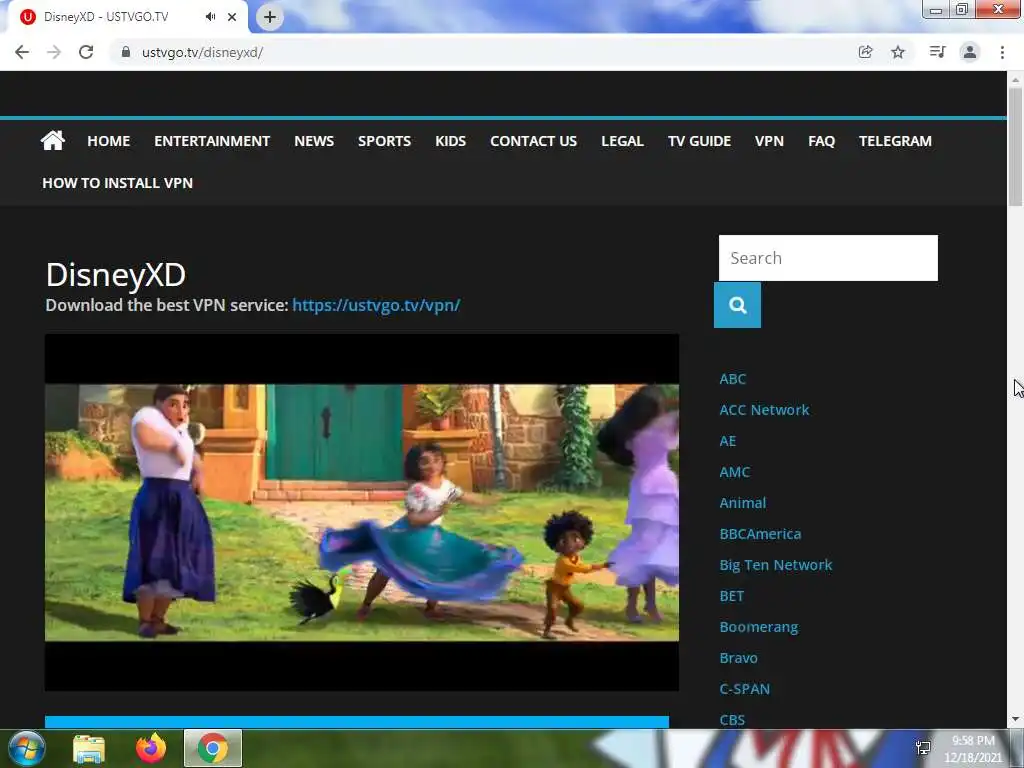
Task: Click the Search input field
Action: (x=828, y=258)
